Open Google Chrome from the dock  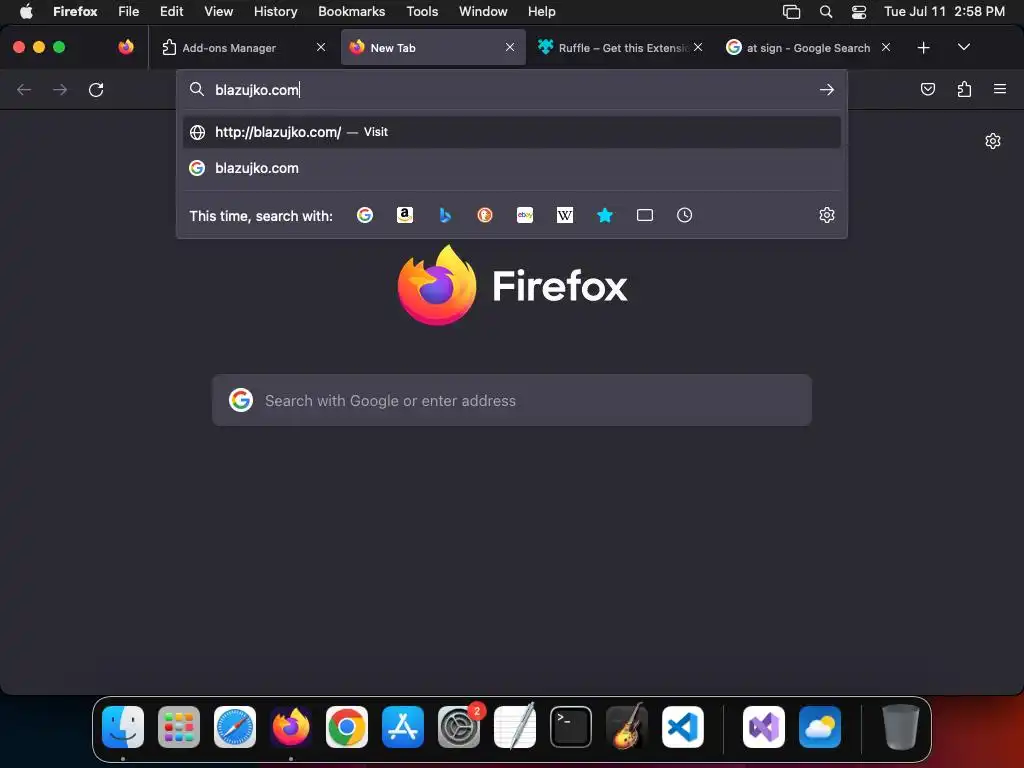tap(347, 727)
